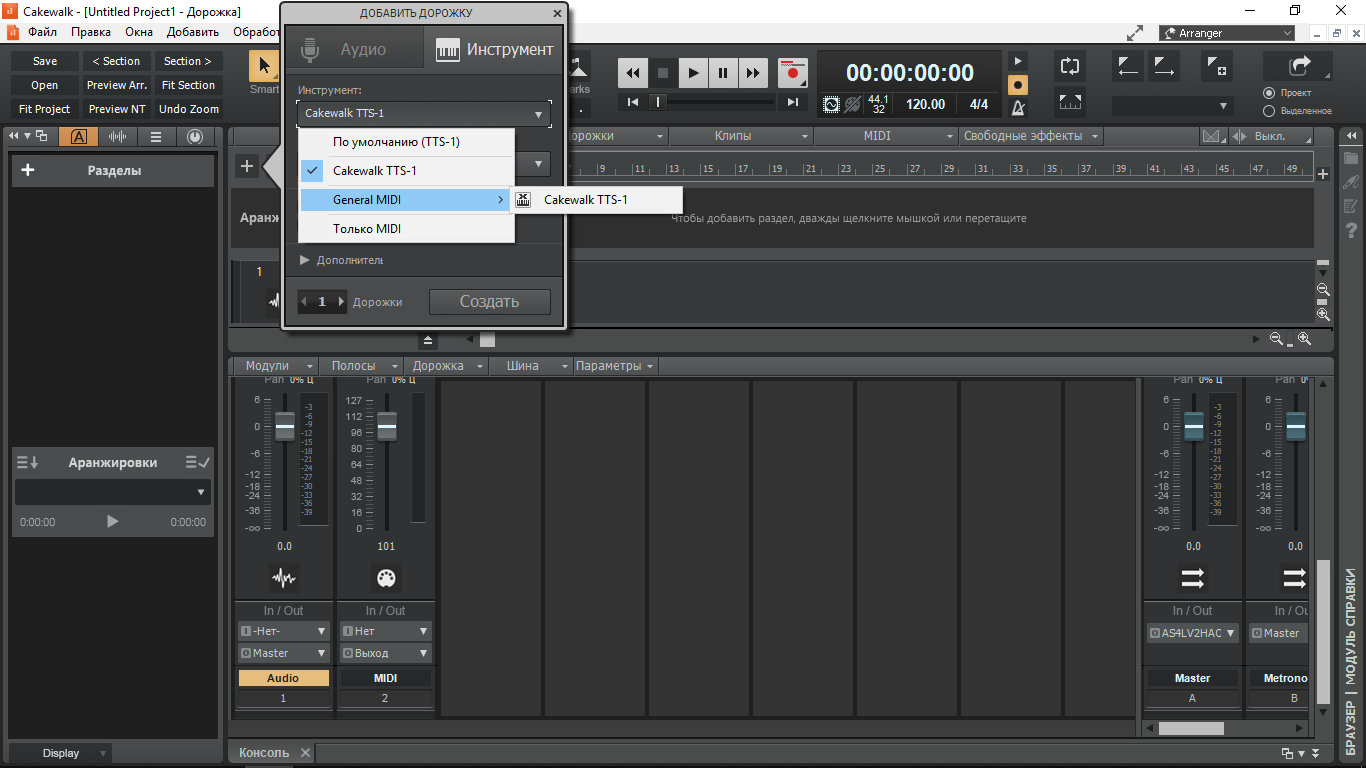Choose Только MIDI option
This screenshot has width=1366, height=768.
(x=407, y=229)
